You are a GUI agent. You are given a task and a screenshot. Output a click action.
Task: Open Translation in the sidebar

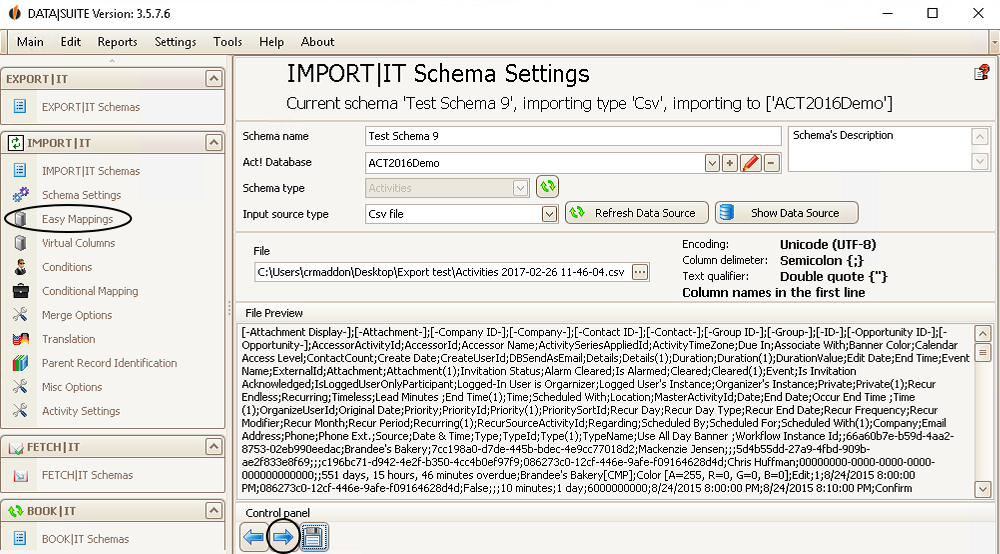[68, 339]
